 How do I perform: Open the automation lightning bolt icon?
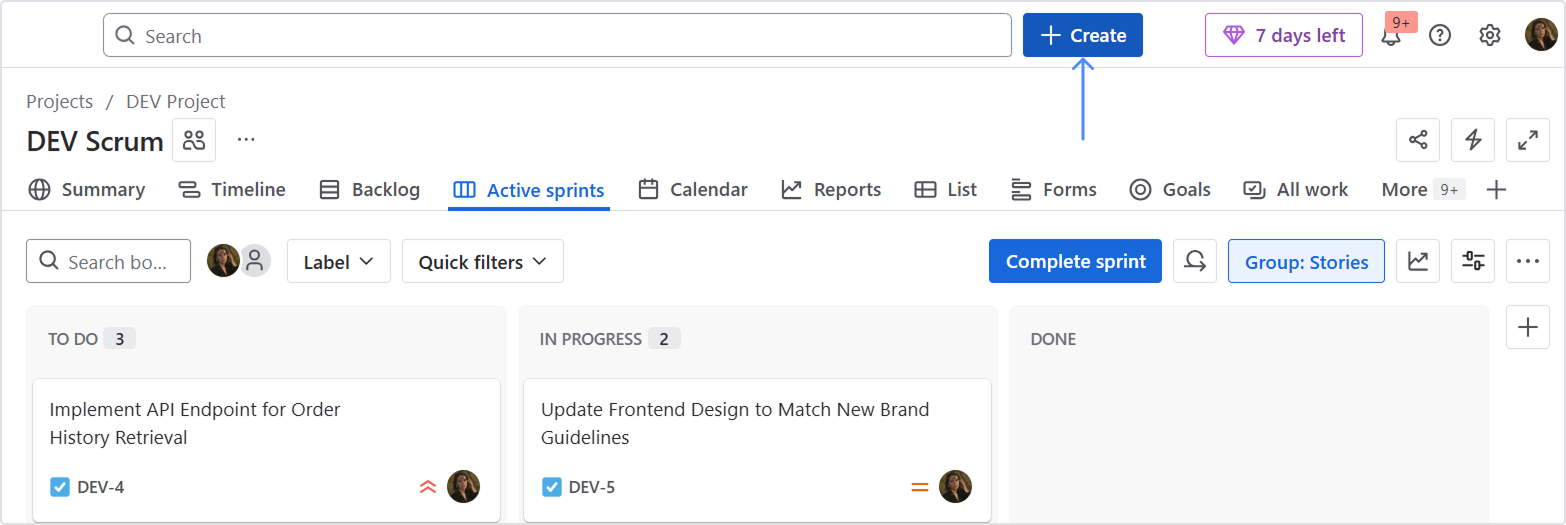[1473, 140]
